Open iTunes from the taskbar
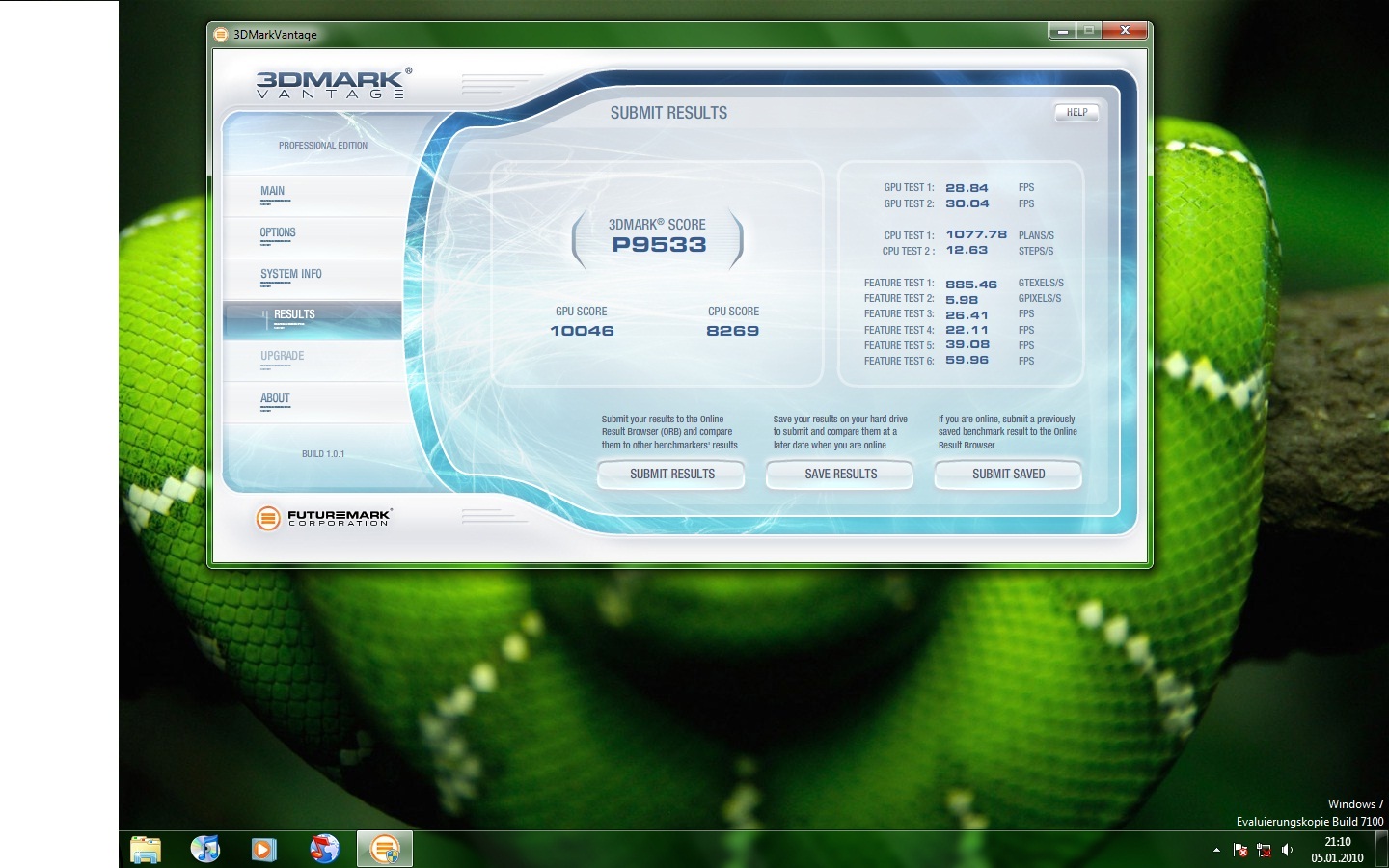The width and height of the screenshot is (1389, 868). [x=205, y=850]
